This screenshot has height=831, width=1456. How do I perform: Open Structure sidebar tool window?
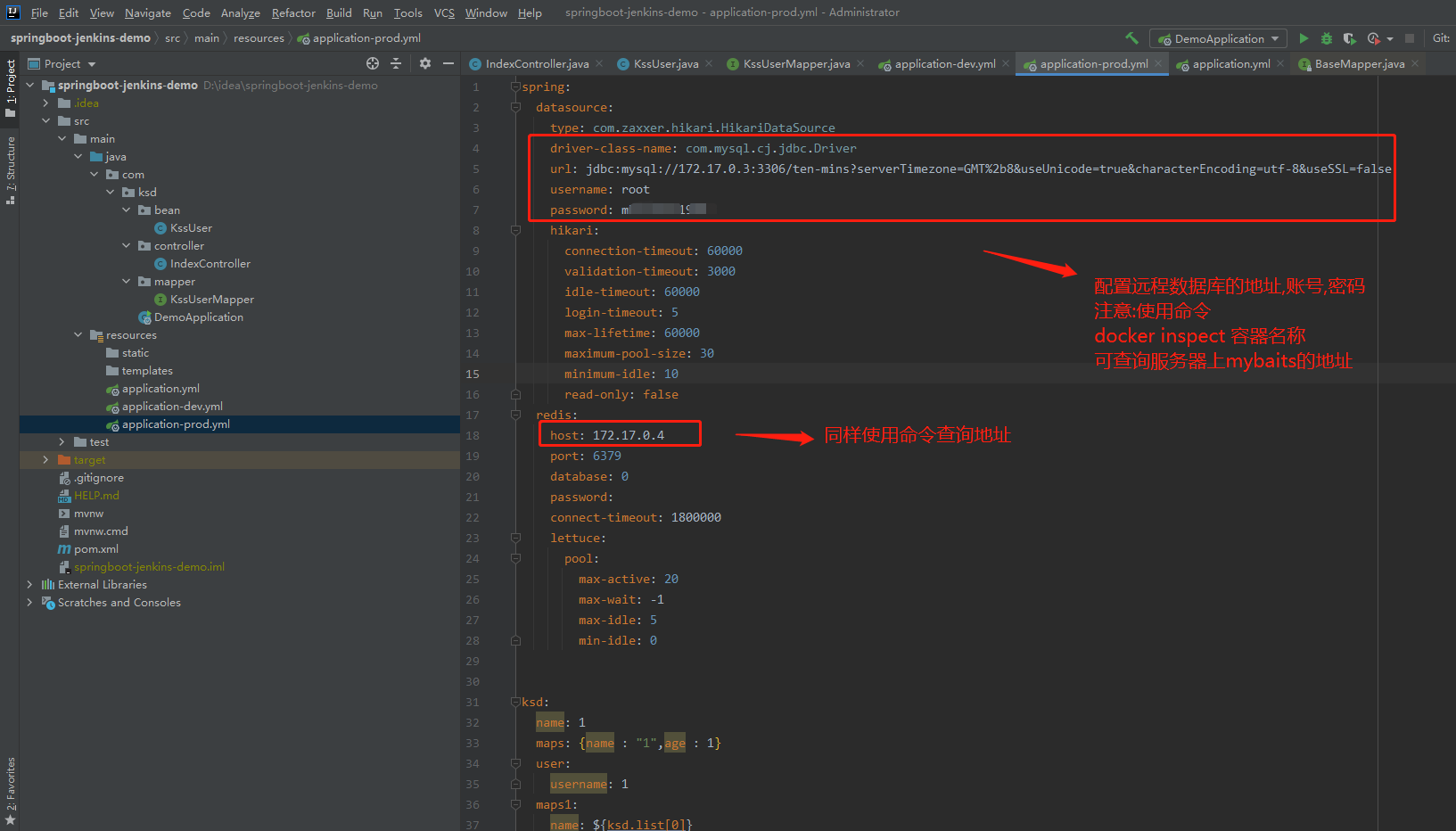point(10,169)
